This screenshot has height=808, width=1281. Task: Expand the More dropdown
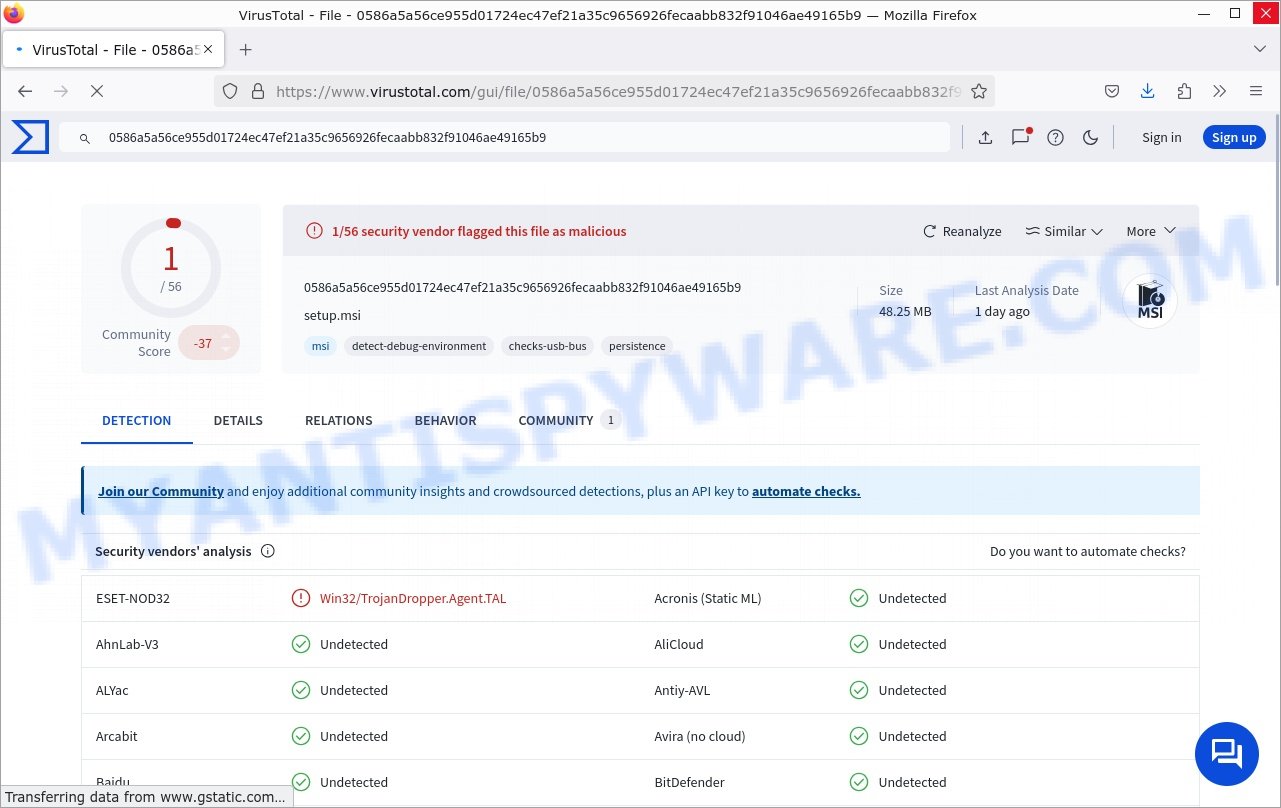coord(1151,231)
